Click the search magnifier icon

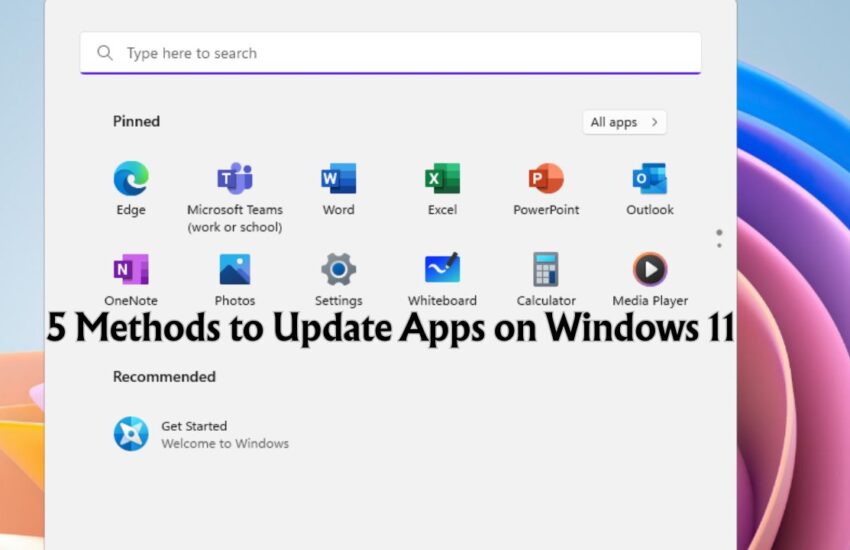tap(105, 53)
